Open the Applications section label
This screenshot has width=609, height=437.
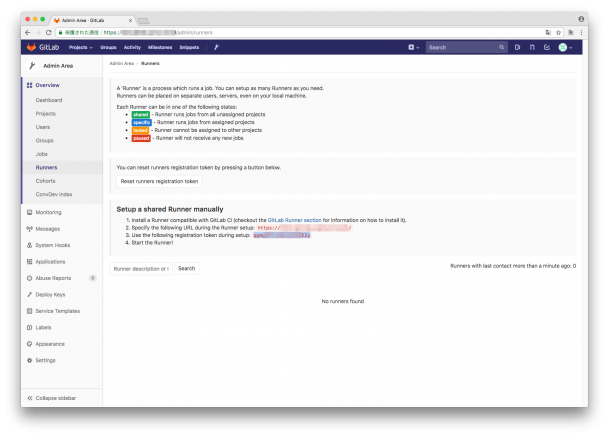[x=50, y=261]
